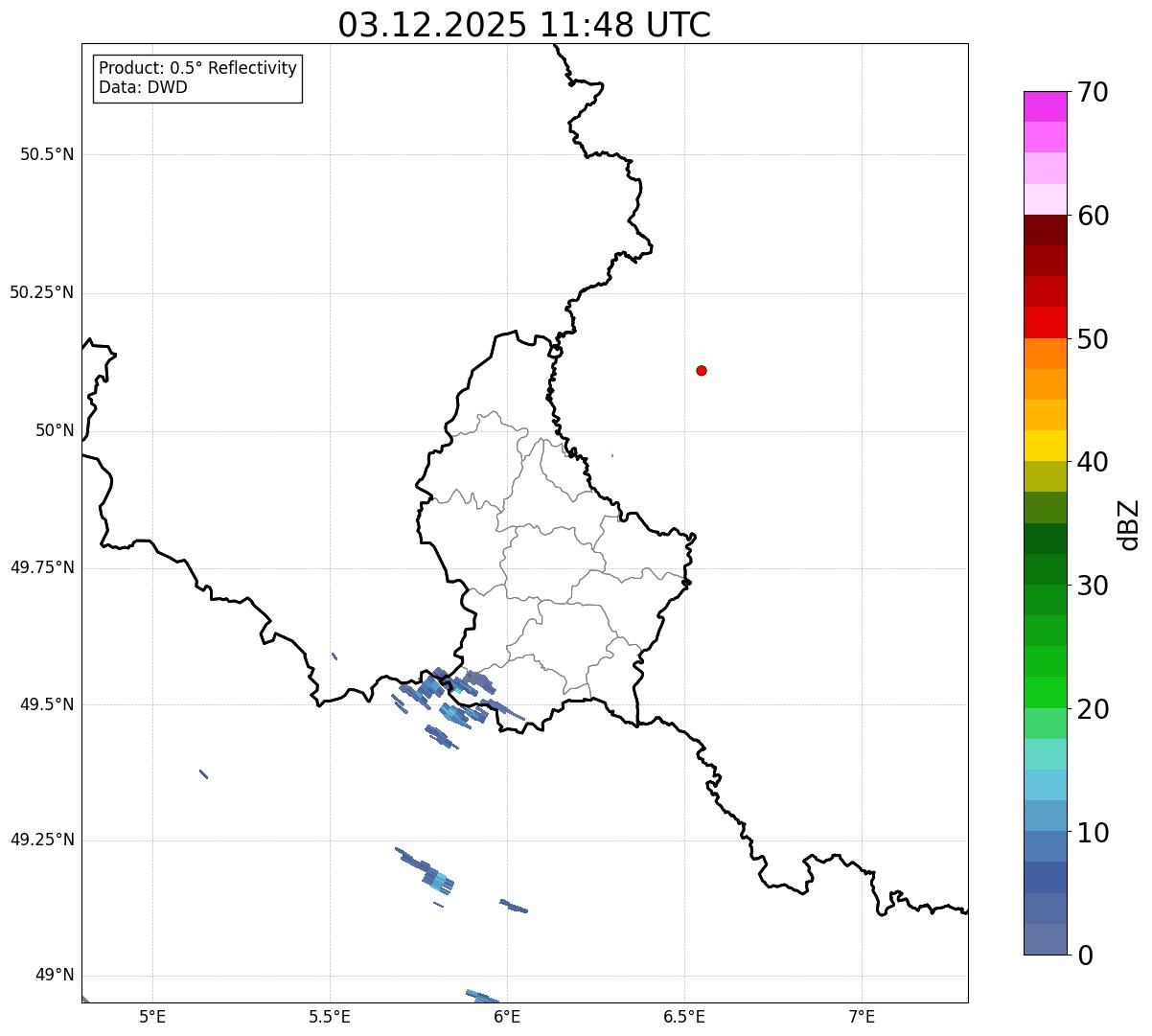
Task: Click the colorbar tick value 30
Action: 1093,586
